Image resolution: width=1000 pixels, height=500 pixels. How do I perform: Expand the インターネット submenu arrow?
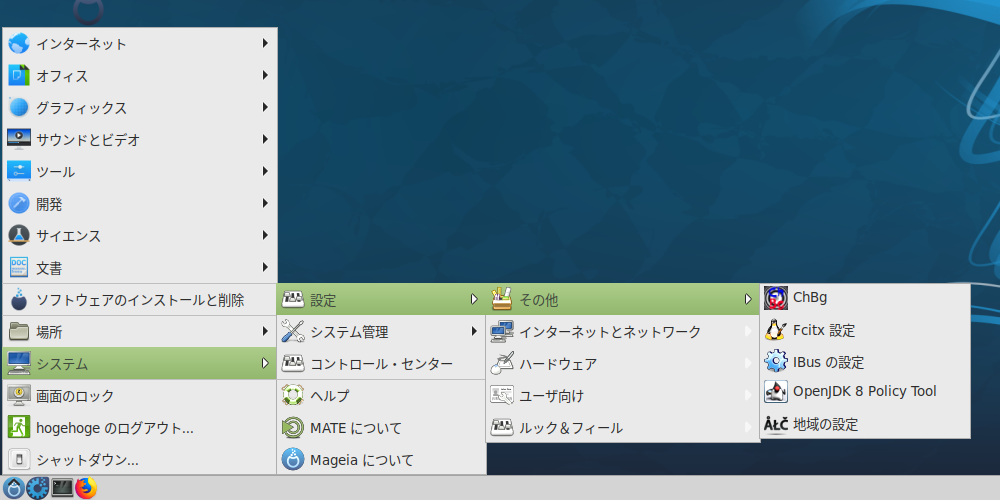click(265, 43)
